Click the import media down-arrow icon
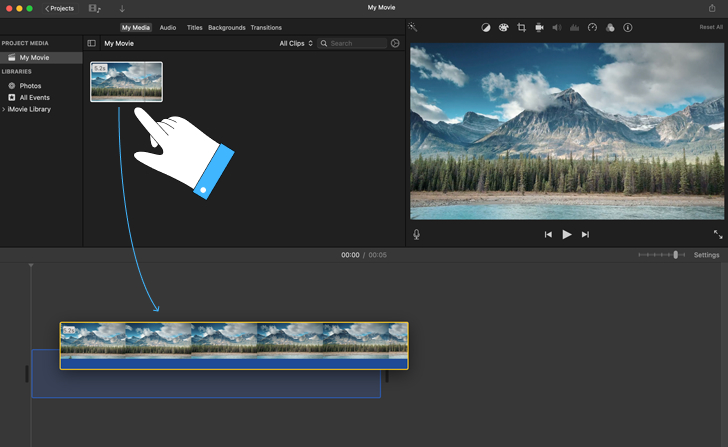 click(122, 8)
